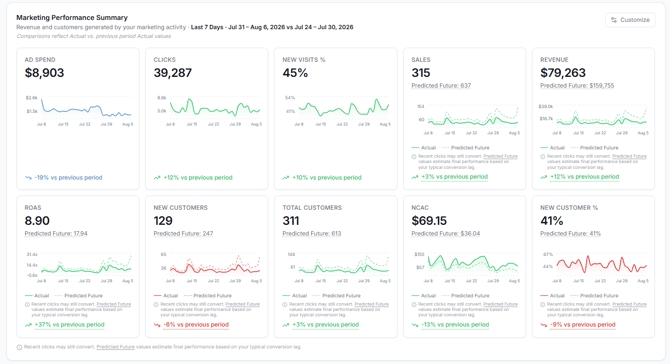
Task: Toggle the Actual legend in the ROAS chart
Action: click(x=37, y=296)
